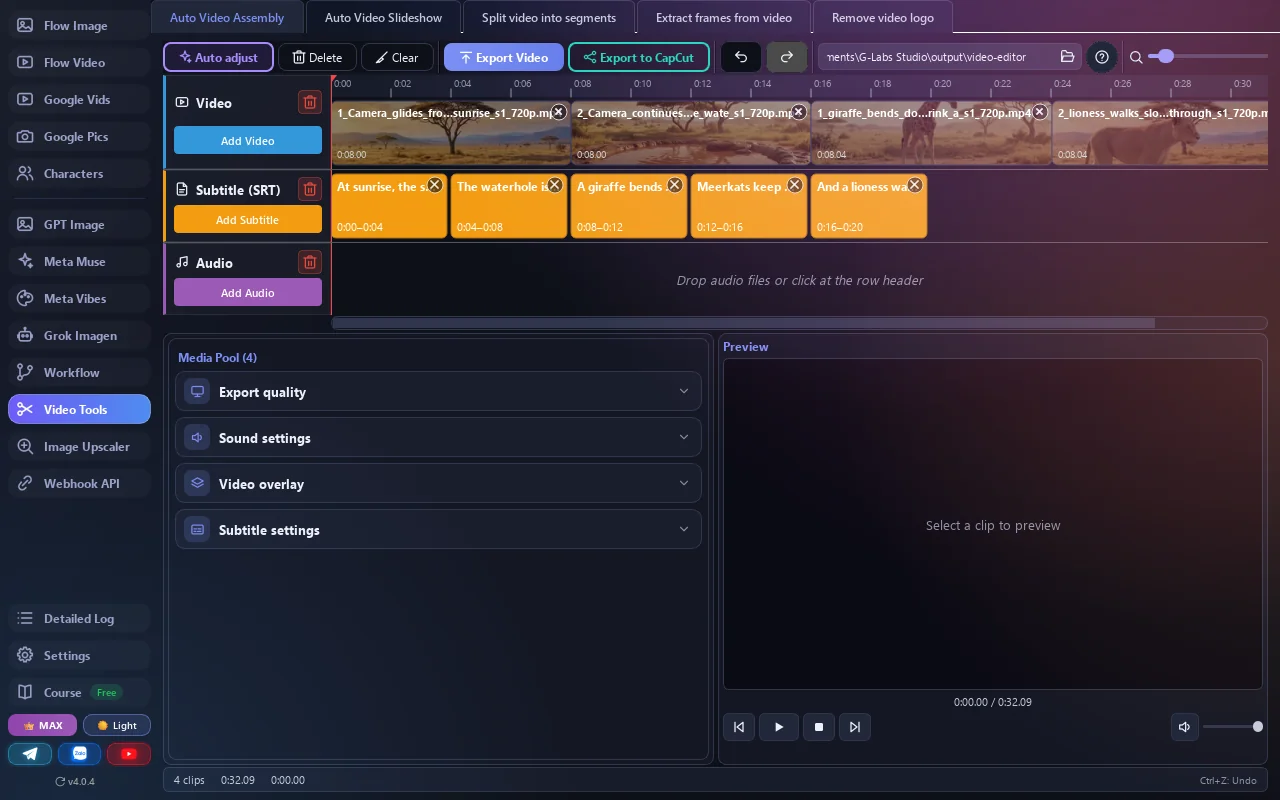Screen dimensions: 1280x800
Task: Delete the Video track using its trash icon
Action: pyautogui.click(x=310, y=102)
